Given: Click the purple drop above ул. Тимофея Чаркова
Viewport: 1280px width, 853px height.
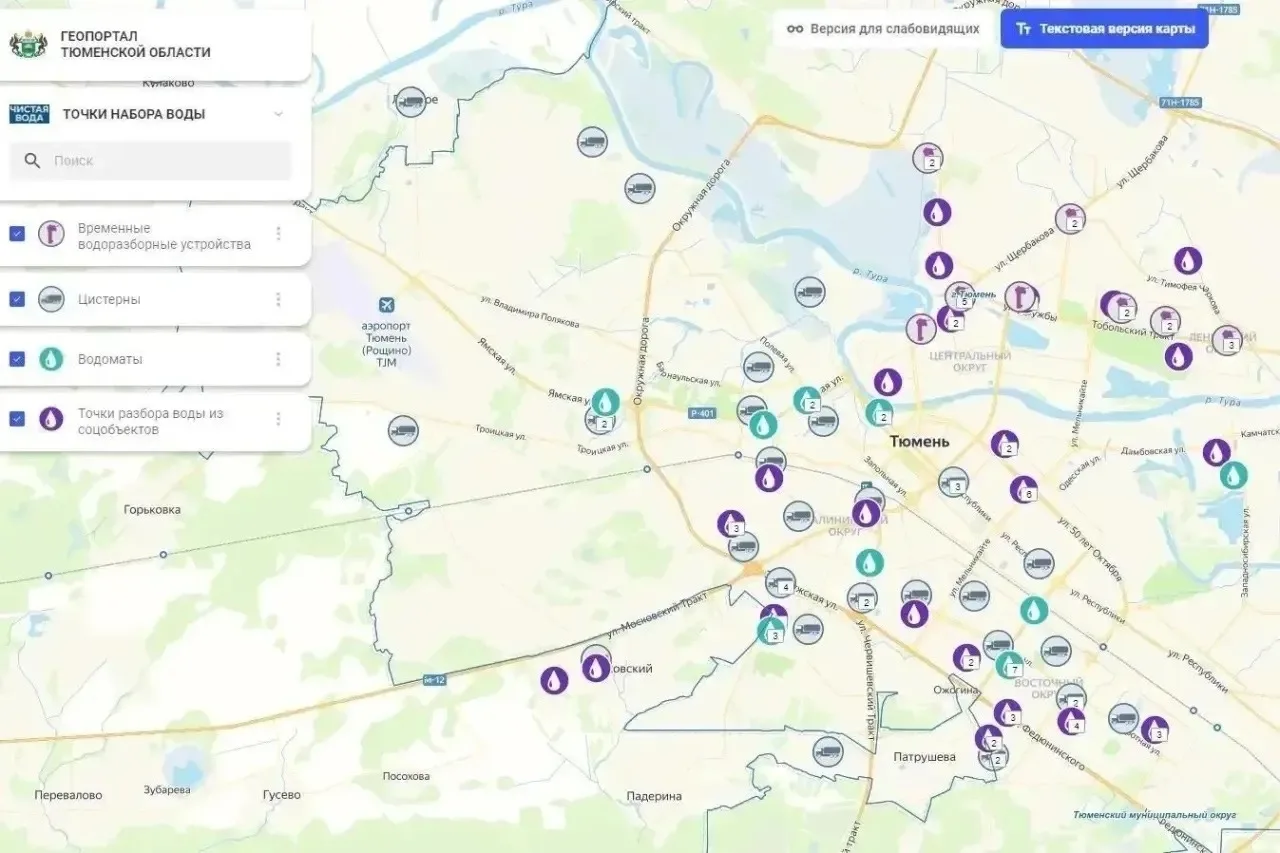Looking at the screenshot, I should pos(1188,261).
